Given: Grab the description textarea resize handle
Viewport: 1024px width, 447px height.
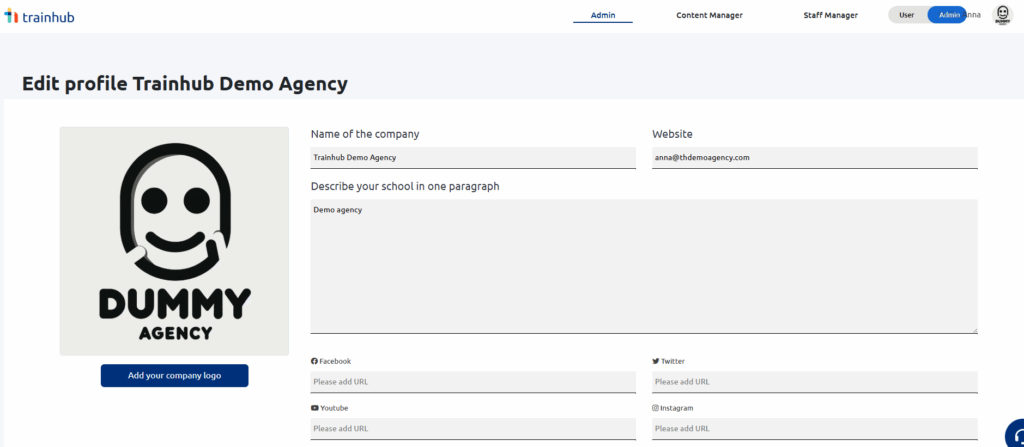Looking at the screenshot, I should point(974,330).
